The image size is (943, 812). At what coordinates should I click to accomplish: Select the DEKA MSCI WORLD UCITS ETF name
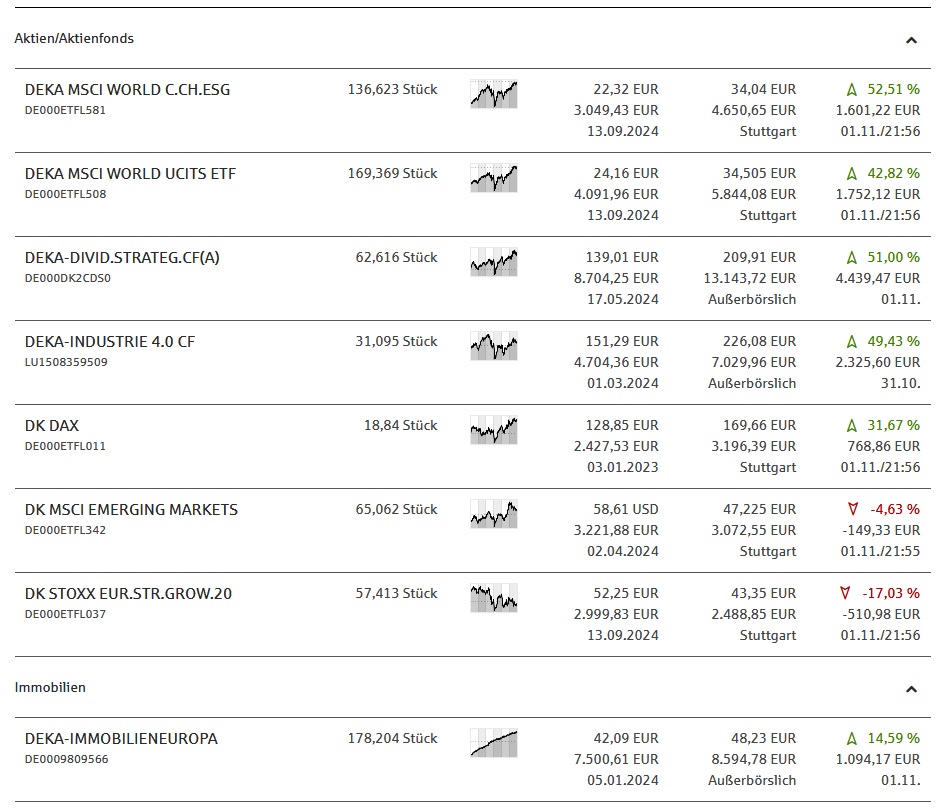130,174
